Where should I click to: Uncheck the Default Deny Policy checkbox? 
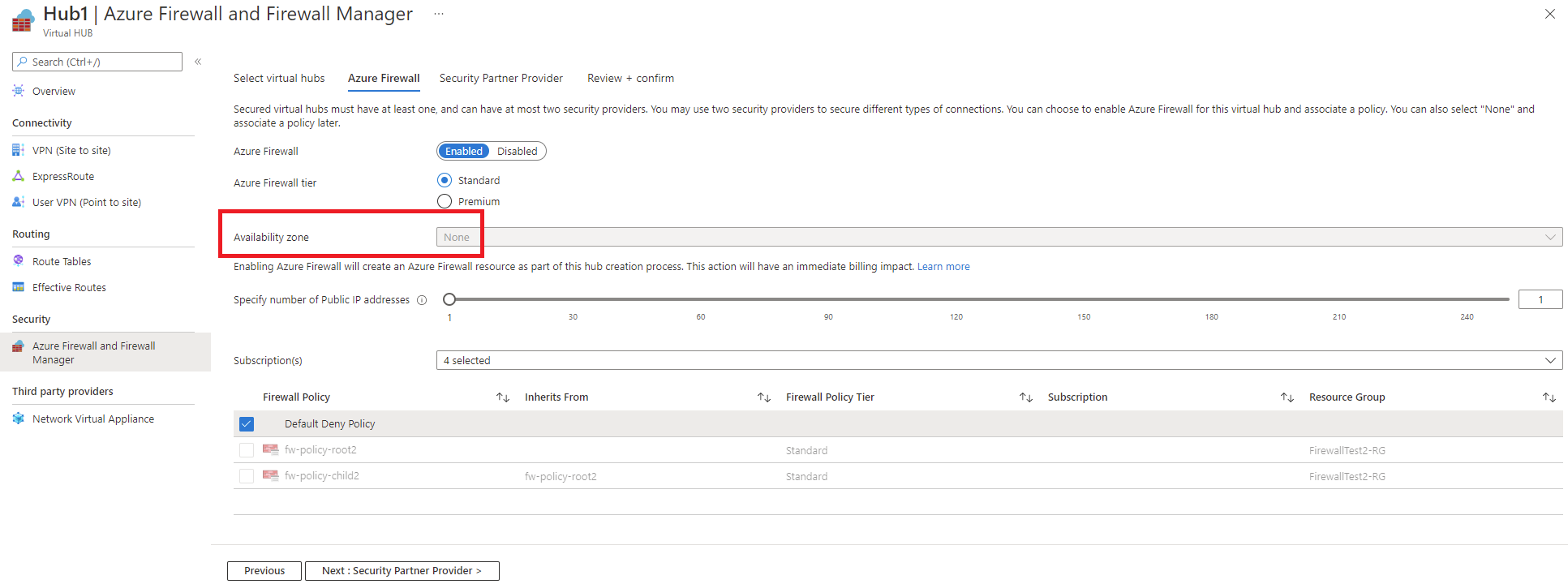coord(247,424)
